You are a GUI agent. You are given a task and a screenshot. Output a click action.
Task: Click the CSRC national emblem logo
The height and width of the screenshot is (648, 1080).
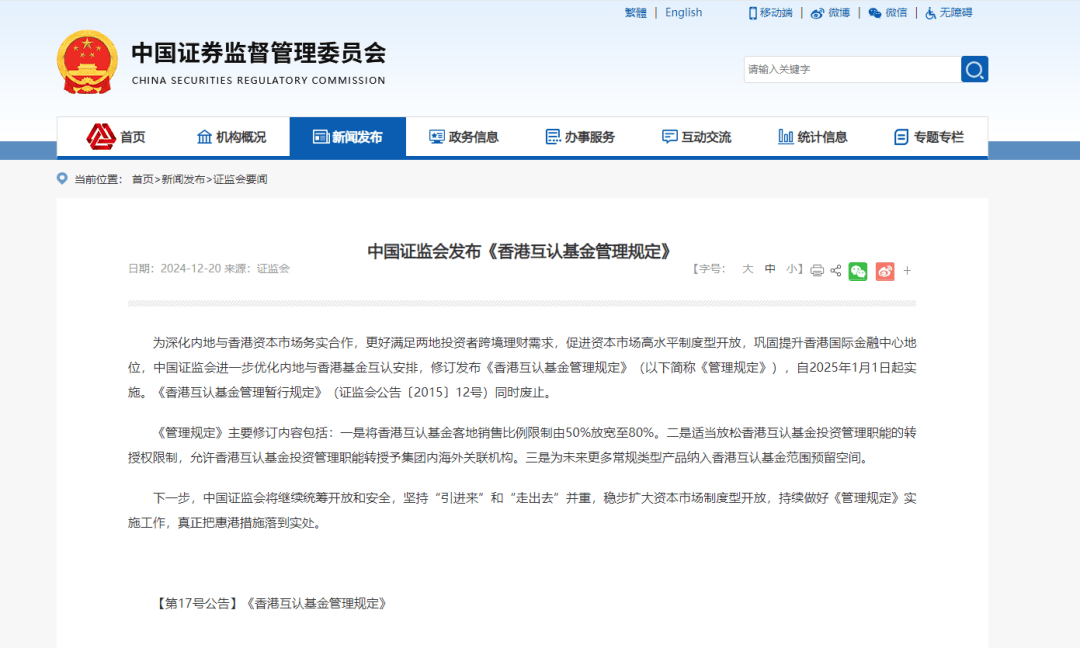click(x=87, y=62)
